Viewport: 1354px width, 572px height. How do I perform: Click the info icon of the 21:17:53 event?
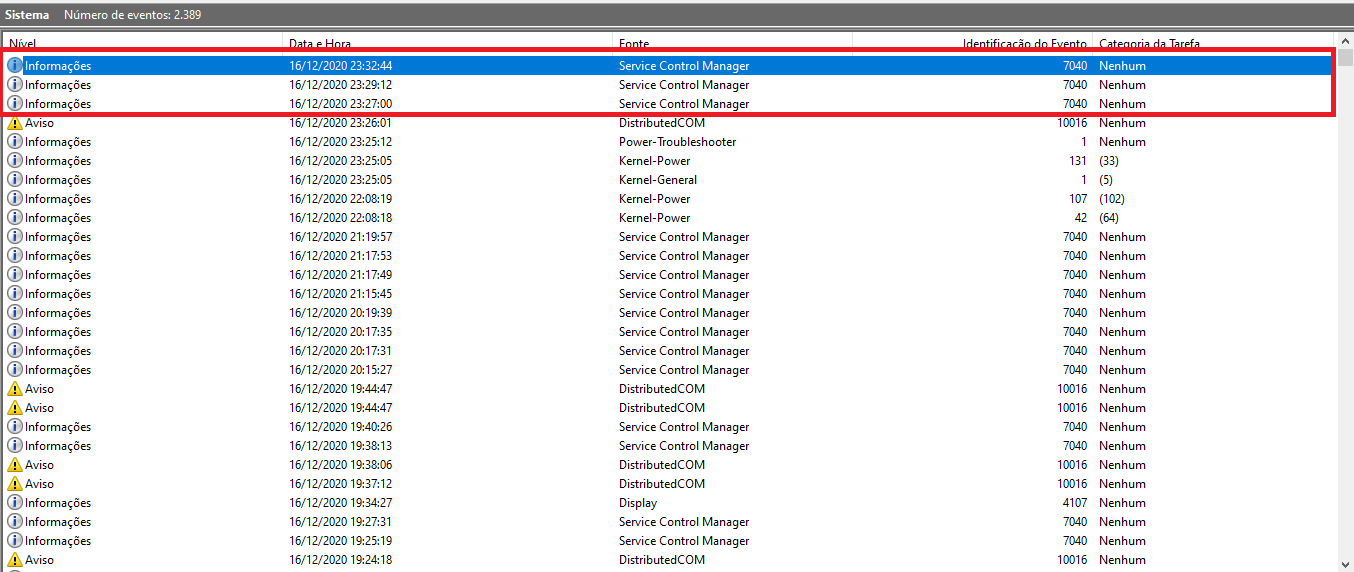pyautogui.click(x=15, y=256)
